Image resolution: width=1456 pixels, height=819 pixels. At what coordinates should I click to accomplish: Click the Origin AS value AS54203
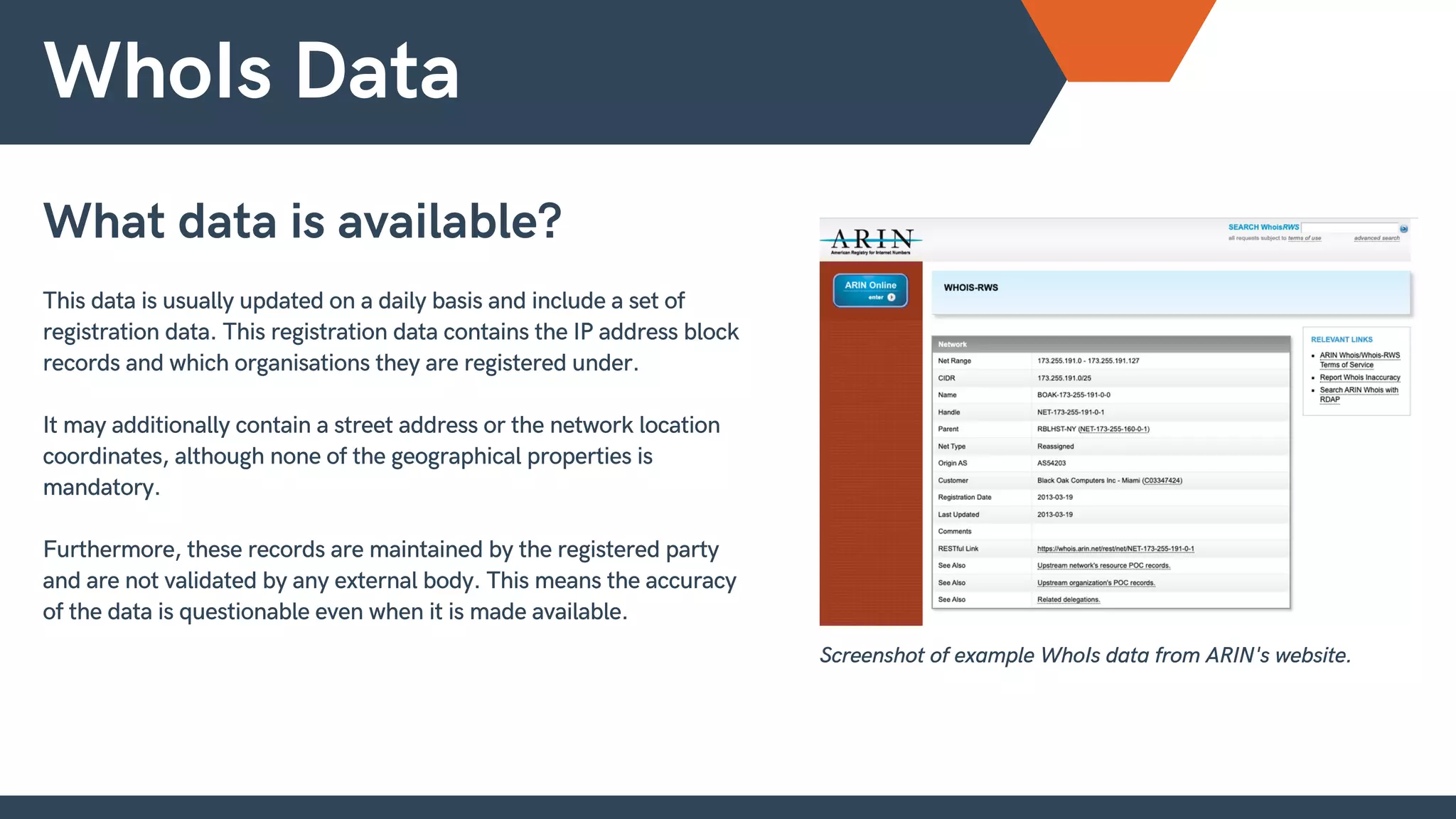(1051, 464)
